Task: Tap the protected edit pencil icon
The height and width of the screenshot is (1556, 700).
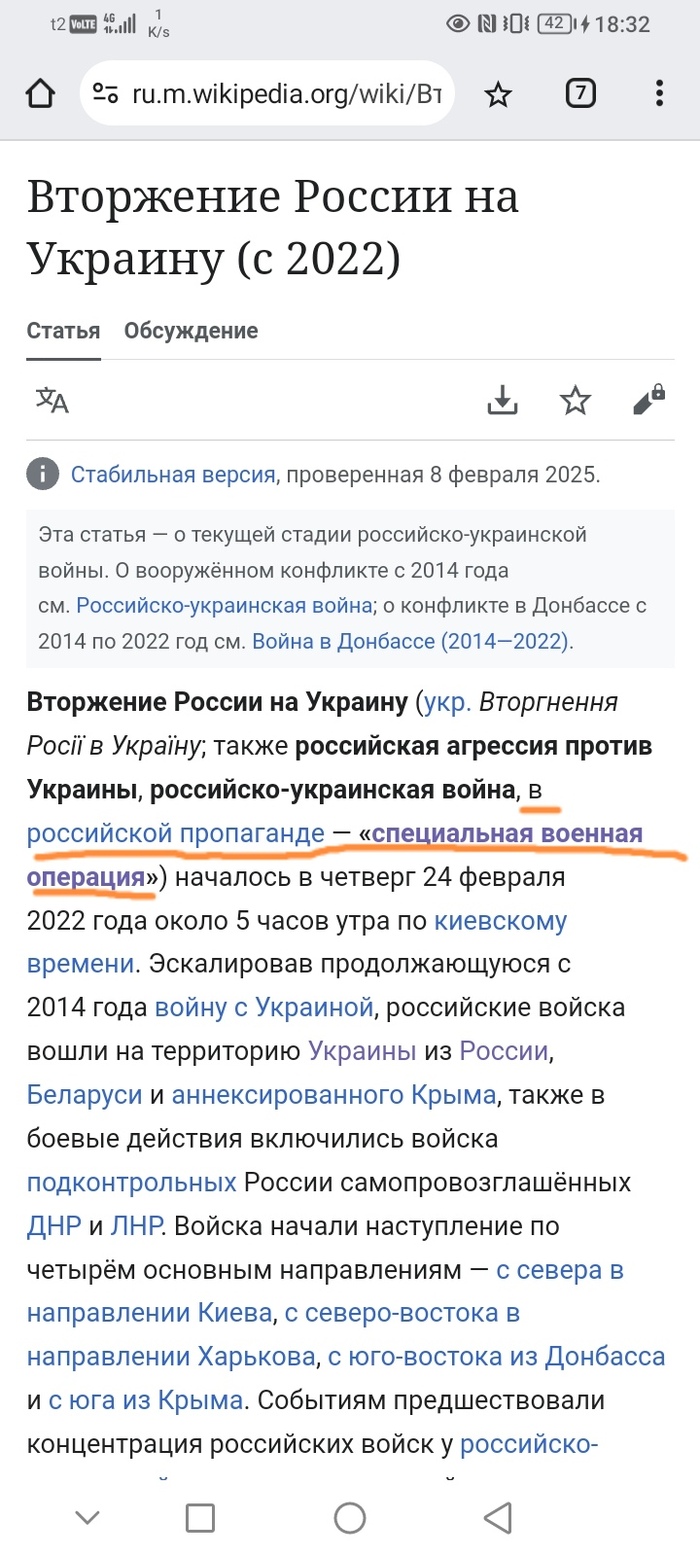Action: [x=648, y=401]
